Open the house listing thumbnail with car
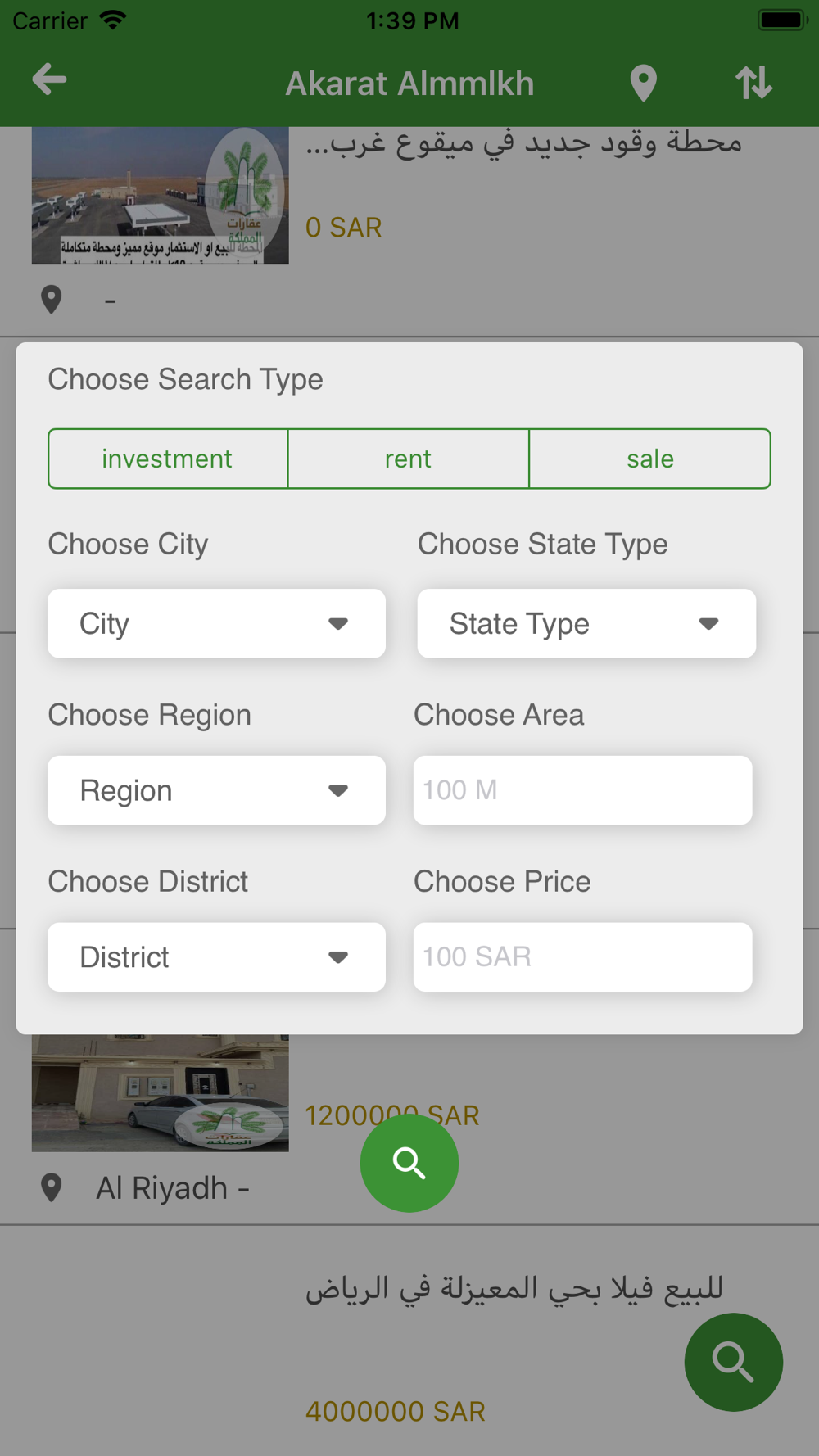Image resolution: width=819 pixels, height=1456 pixels. (161, 1093)
